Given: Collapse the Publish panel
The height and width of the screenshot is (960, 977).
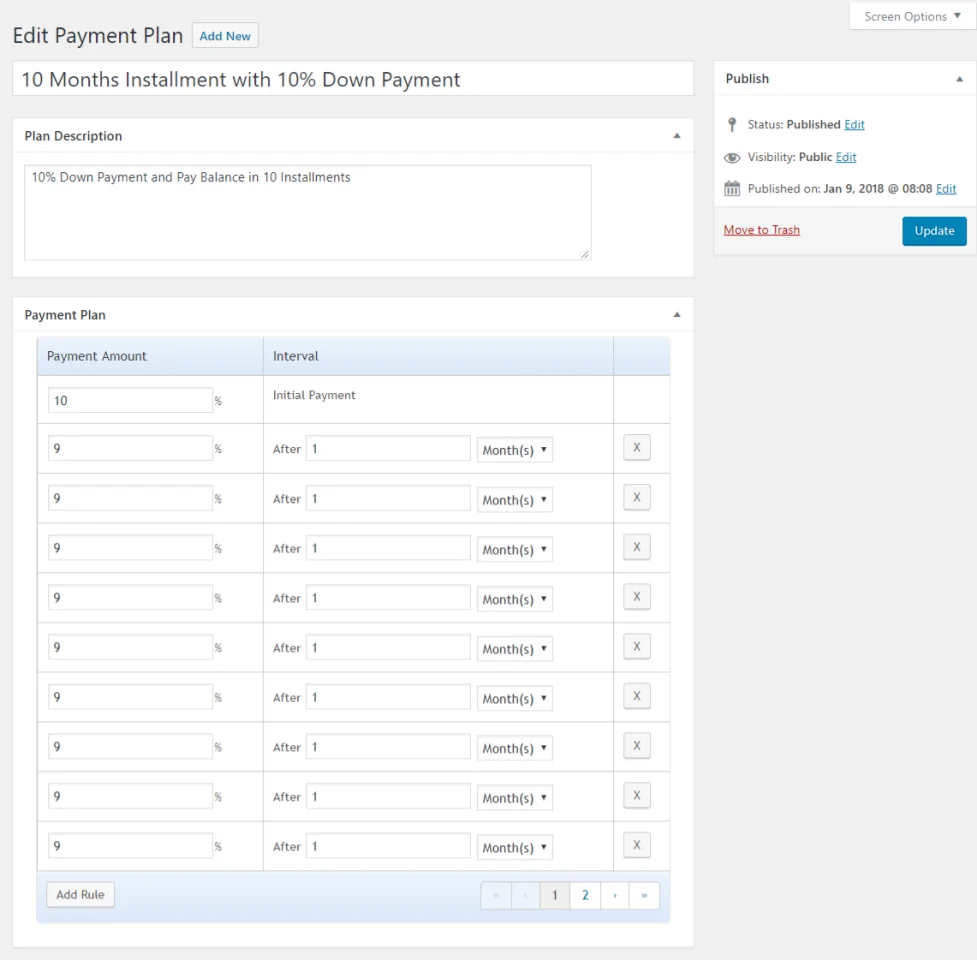Looking at the screenshot, I should pyautogui.click(x=960, y=79).
